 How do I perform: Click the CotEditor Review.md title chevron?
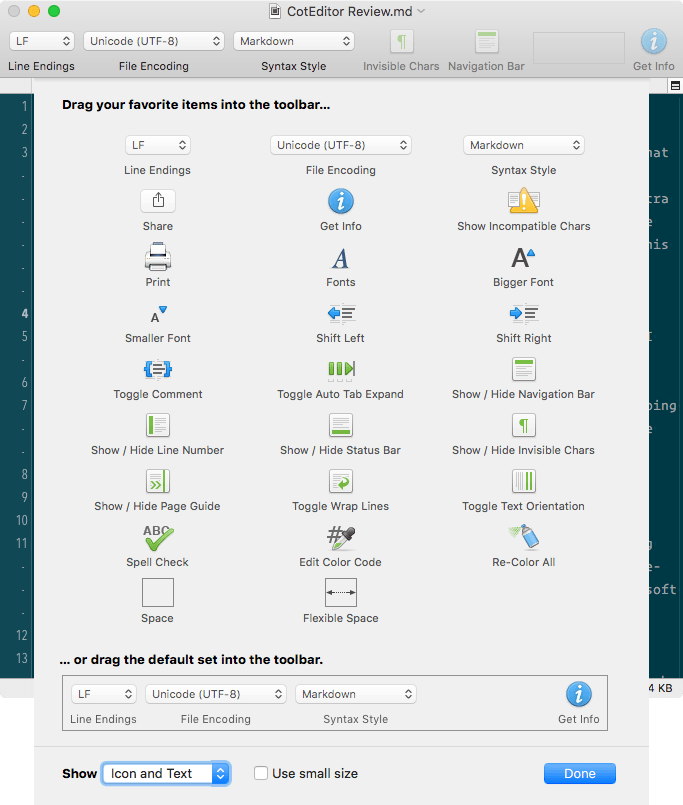click(x=421, y=11)
